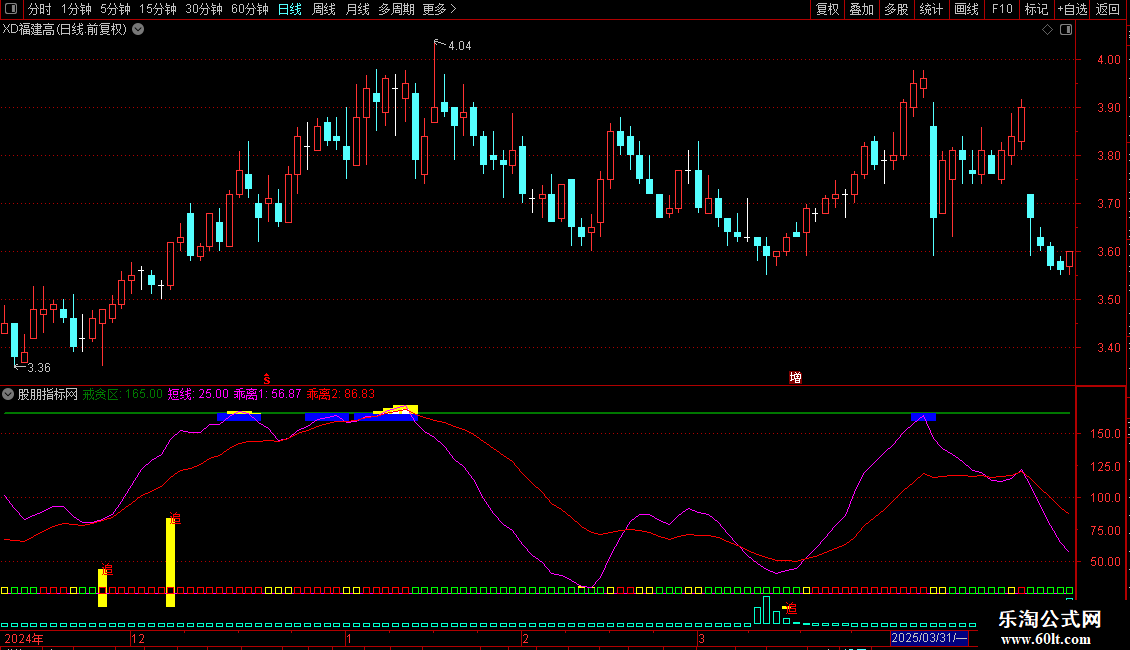
Task: Click the 标记 mark button
Action: click(1036, 9)
